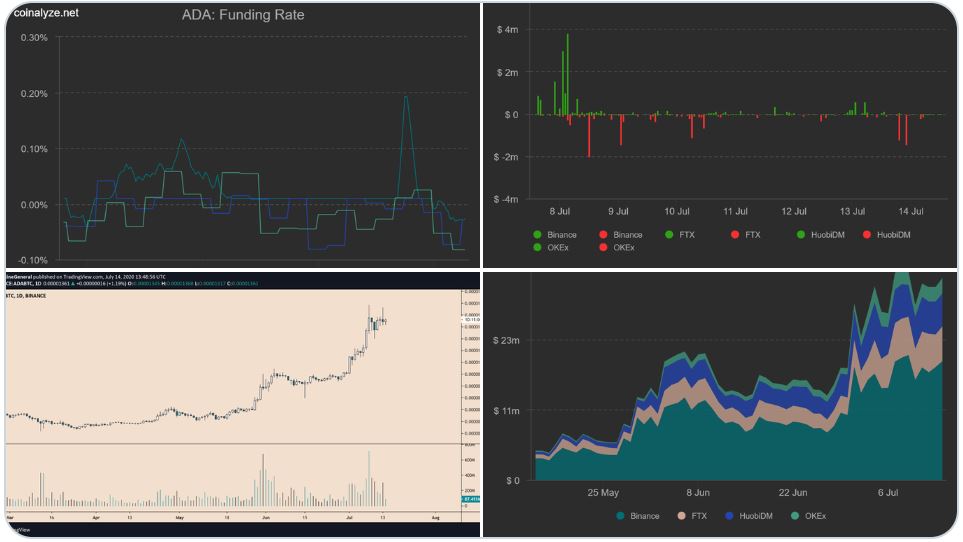
Task: Toggle green OKEx series in liquidations legend
Action: (551, 247)
